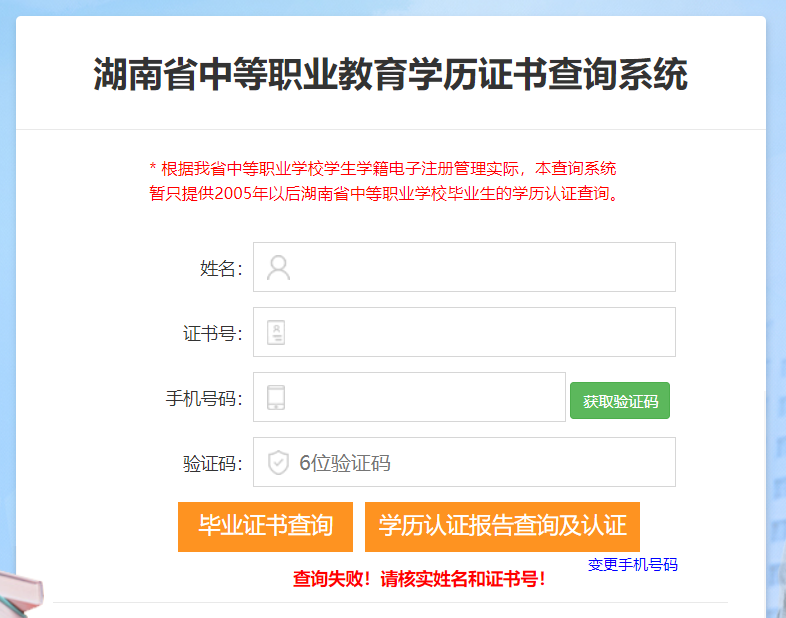Click the shield icon in verification field
Viewport: 786px width, 618px height.
(x=278, y=462)
